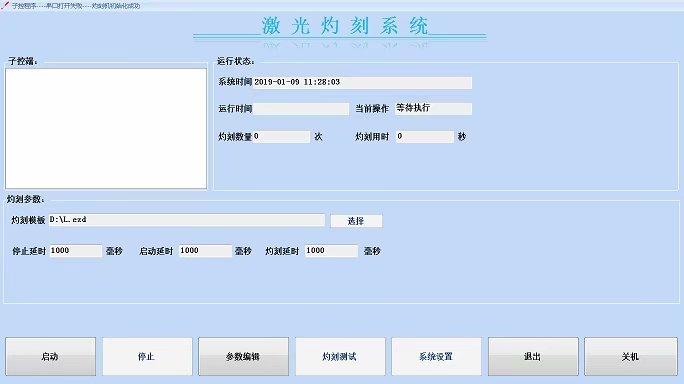
Task: Focus the 灼刻模板 template path field
Action: tap(187, 220)
